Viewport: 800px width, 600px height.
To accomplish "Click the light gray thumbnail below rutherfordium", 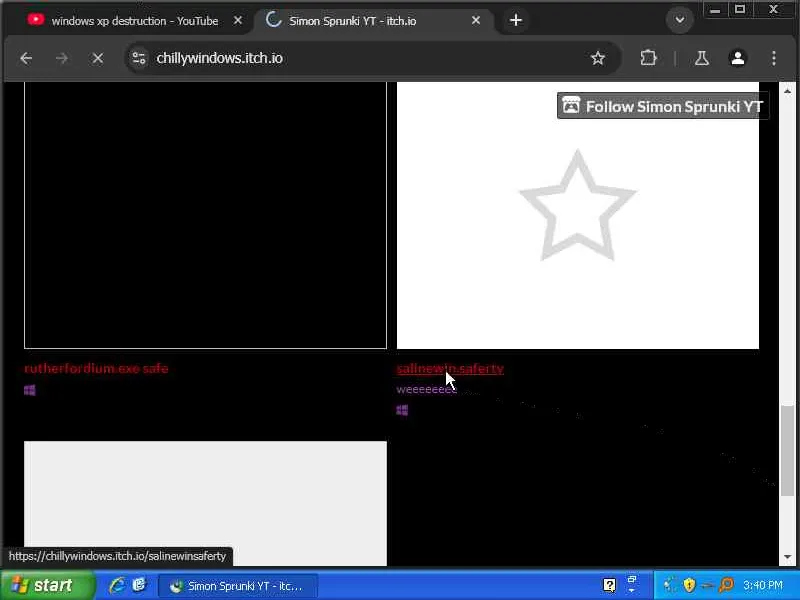I will [205, 503].
